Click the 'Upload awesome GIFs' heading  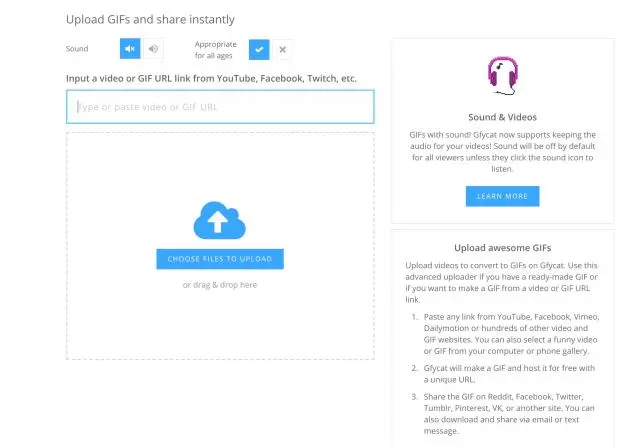coord(502,246)
